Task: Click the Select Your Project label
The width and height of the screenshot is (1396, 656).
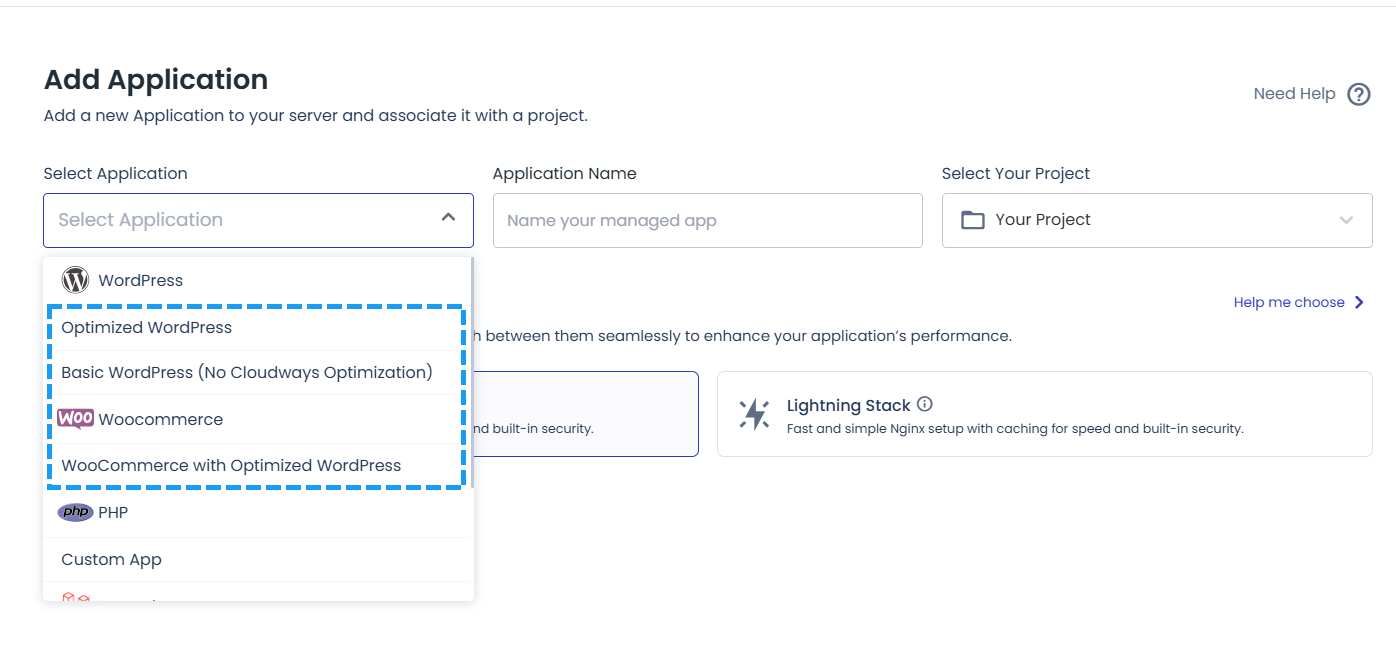Action: (x=1016, y=173)
